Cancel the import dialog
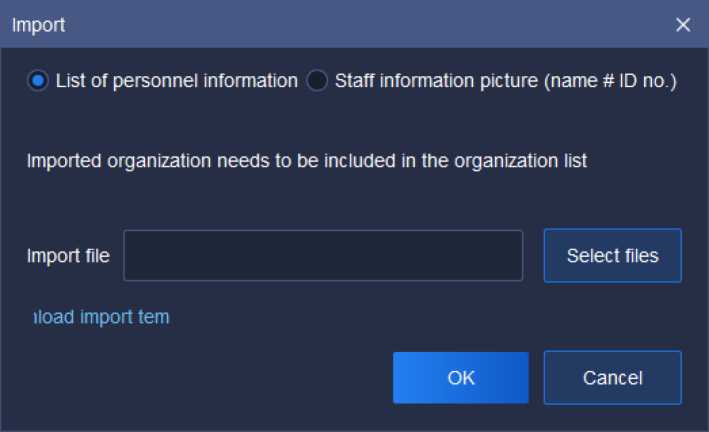This screenshot has width=709, height=432. point(612,377)
